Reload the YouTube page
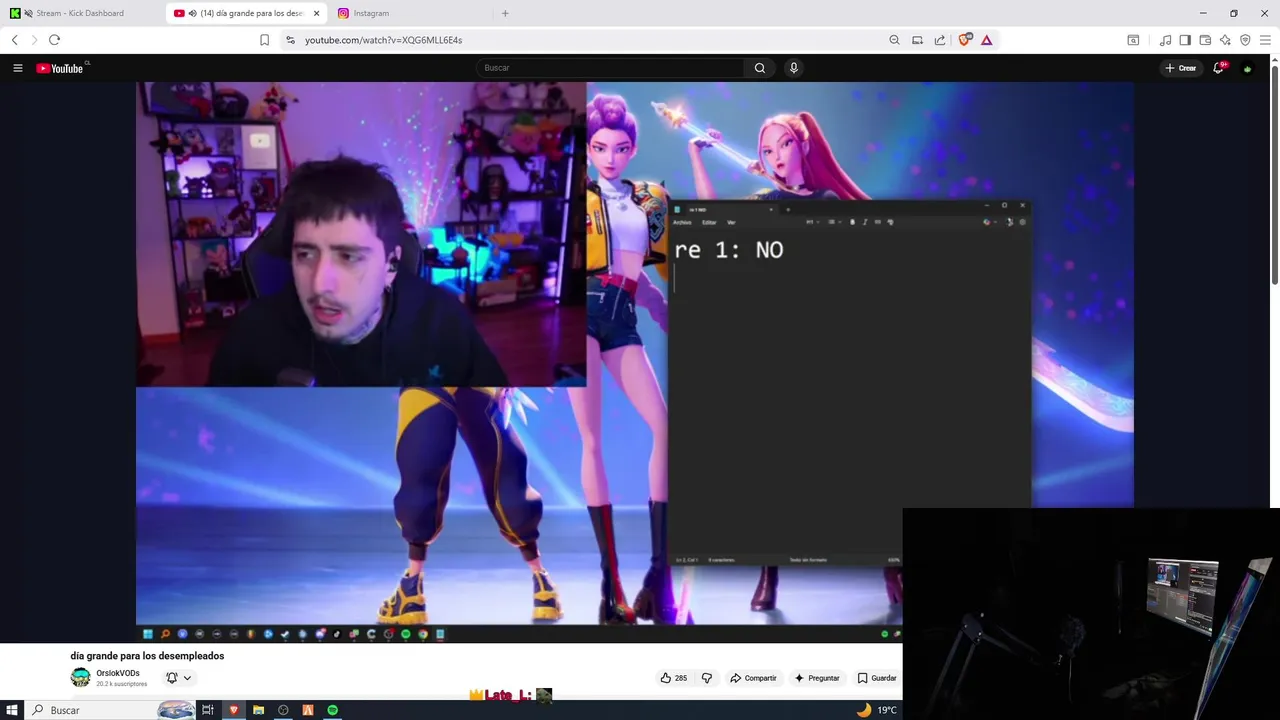The image size is (1280, 720). point(54,40)
